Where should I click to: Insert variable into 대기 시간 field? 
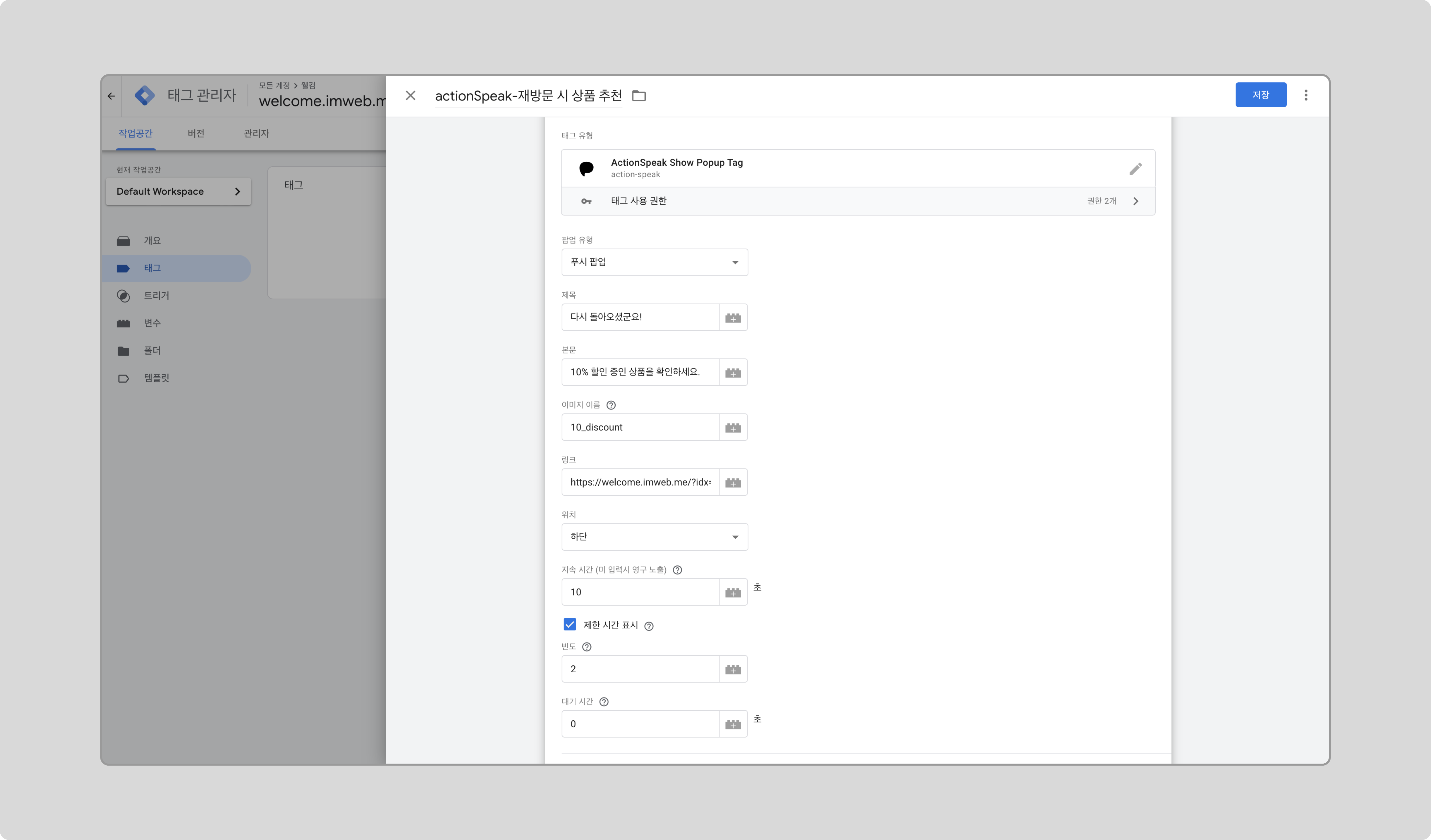[733, 724]
